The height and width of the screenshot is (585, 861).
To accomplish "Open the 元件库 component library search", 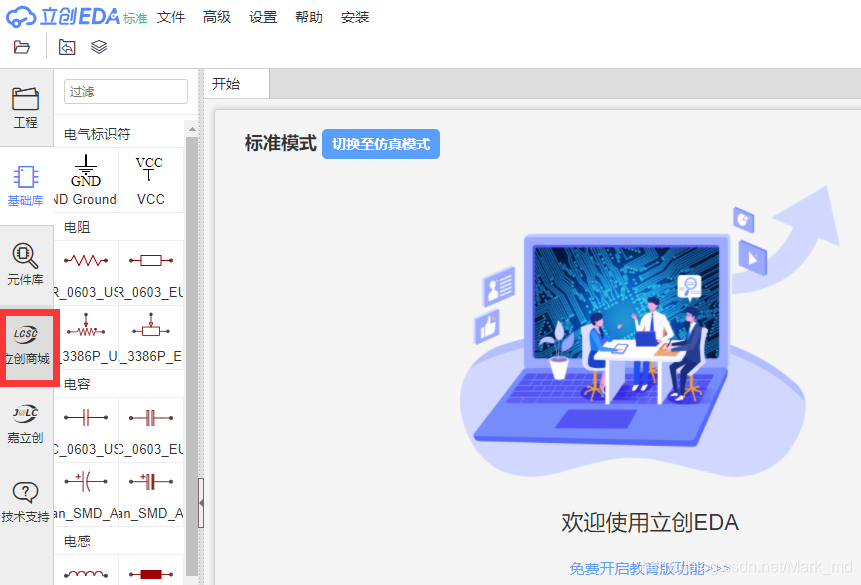I will tap(26, 265).
